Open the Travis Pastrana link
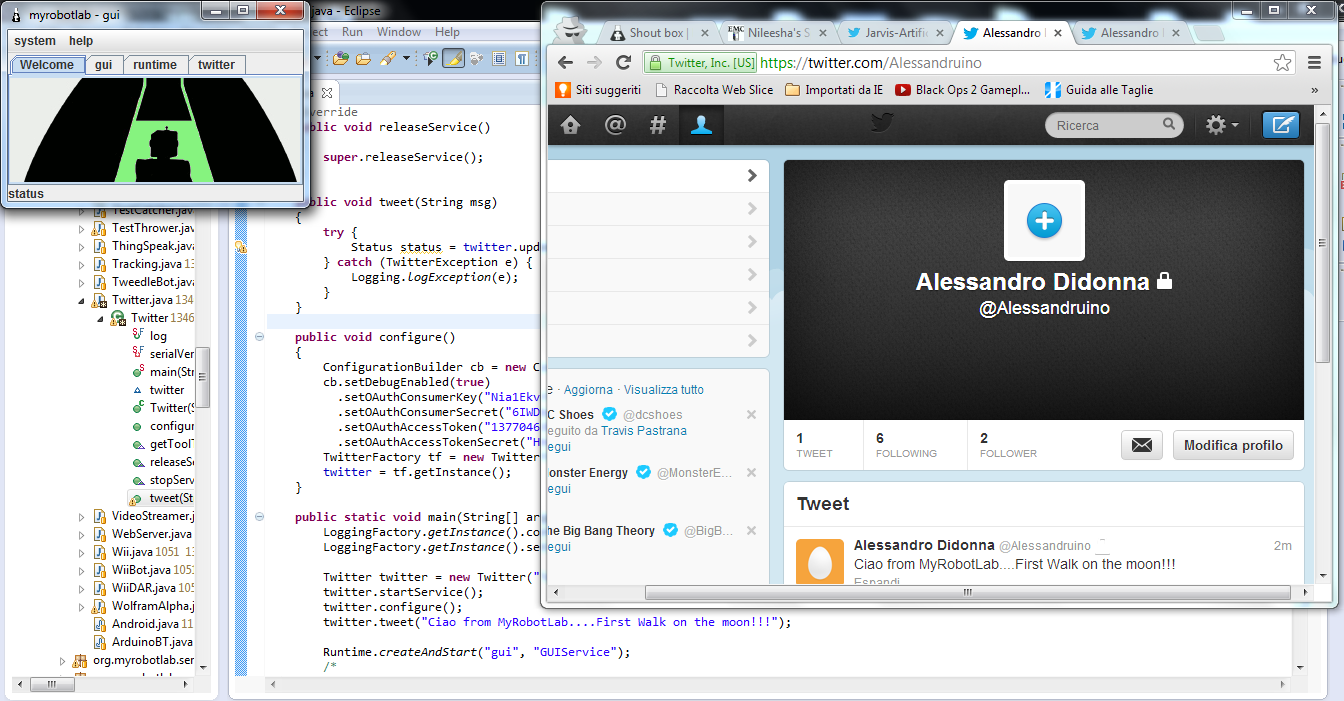The height and width of the screenshot is (701, 1344). (644, 431)
